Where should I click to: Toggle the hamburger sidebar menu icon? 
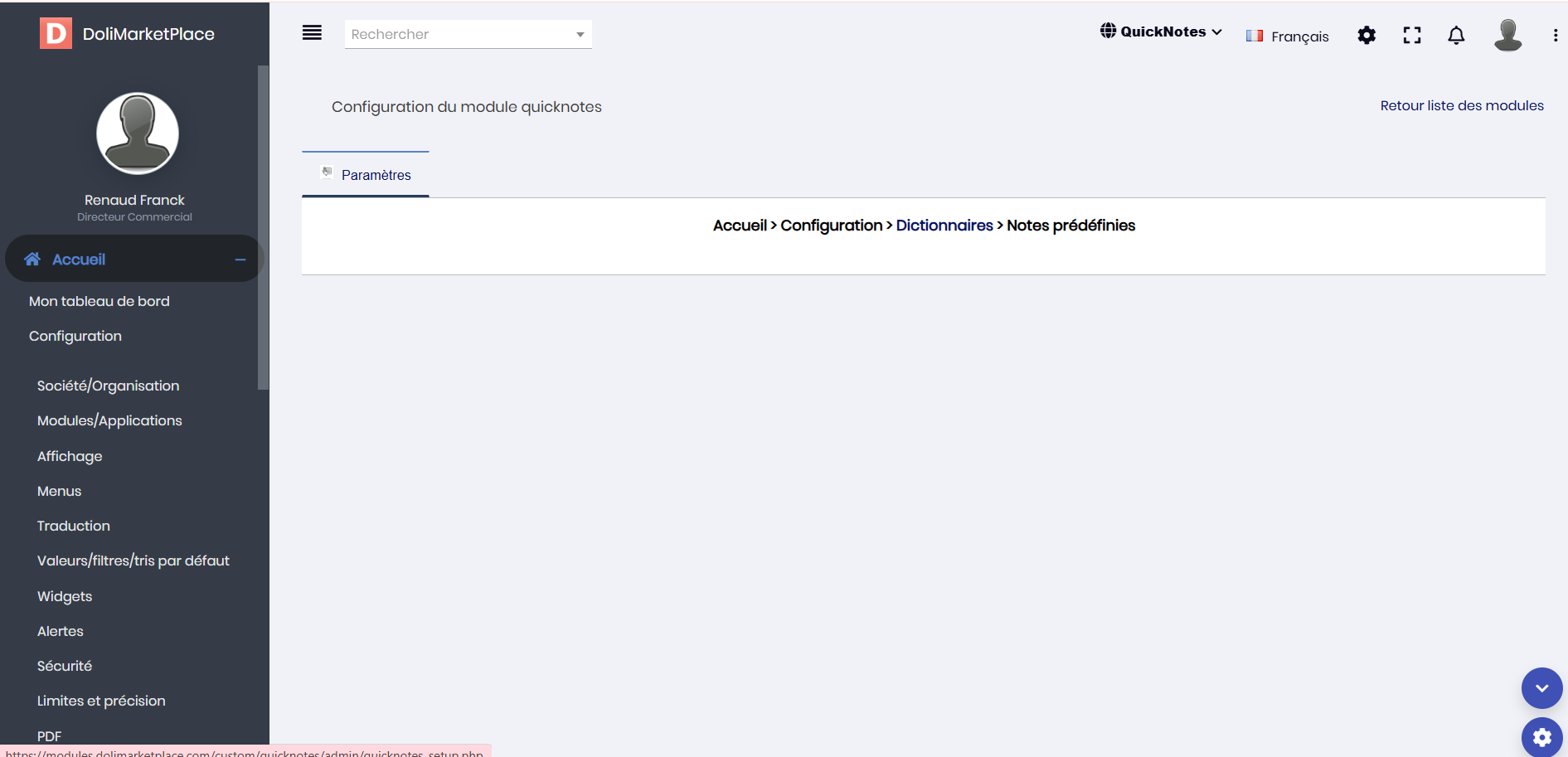click(312, 33)
